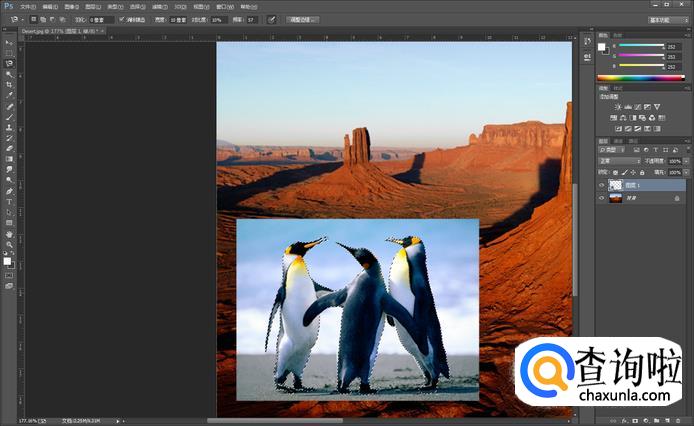The height and width of the screenshot is (426, 694).
Task: Click the Refine Edge button
Action: point(301,19)
